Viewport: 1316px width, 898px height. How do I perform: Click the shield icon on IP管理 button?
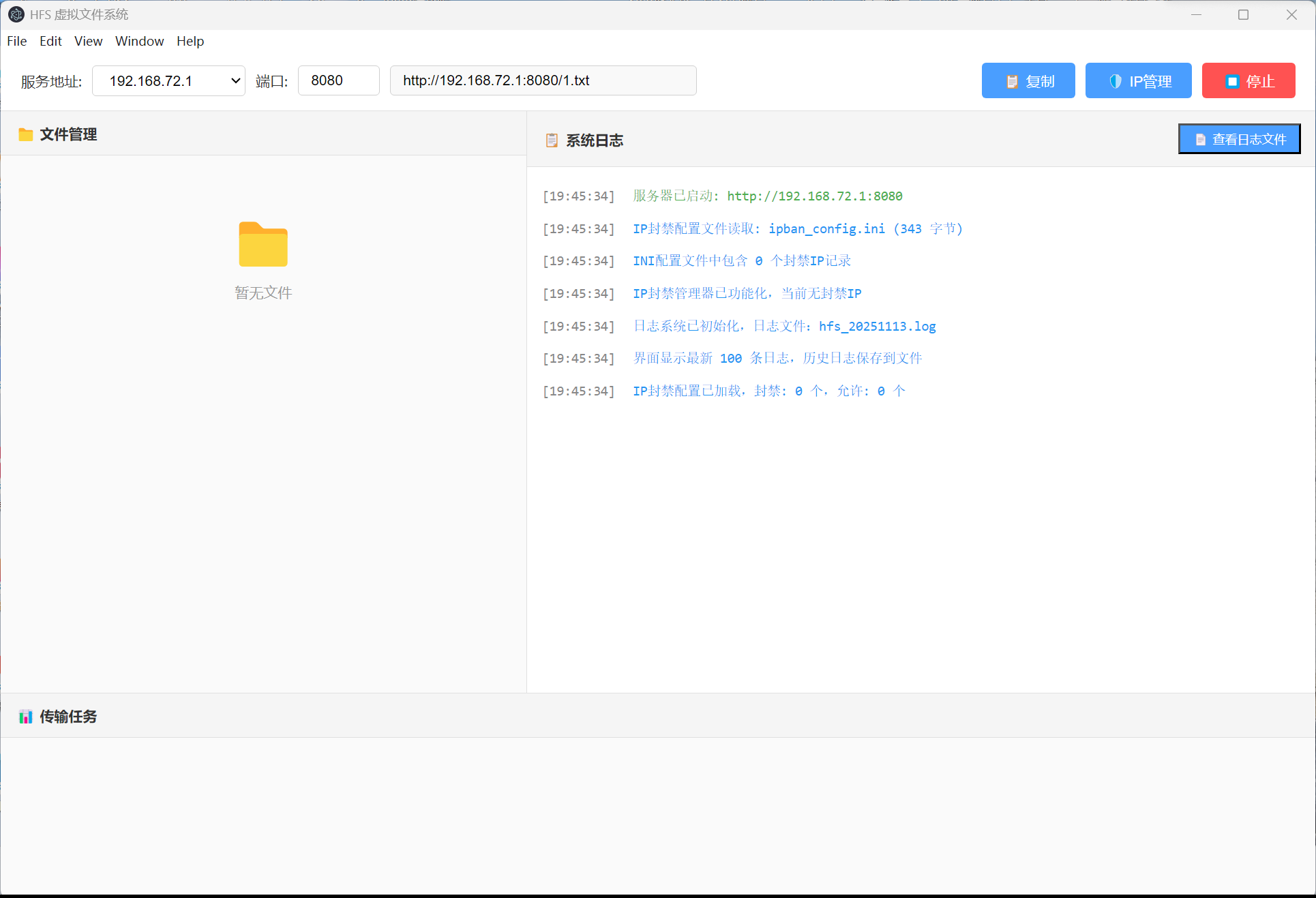(x=1116, y=81)
